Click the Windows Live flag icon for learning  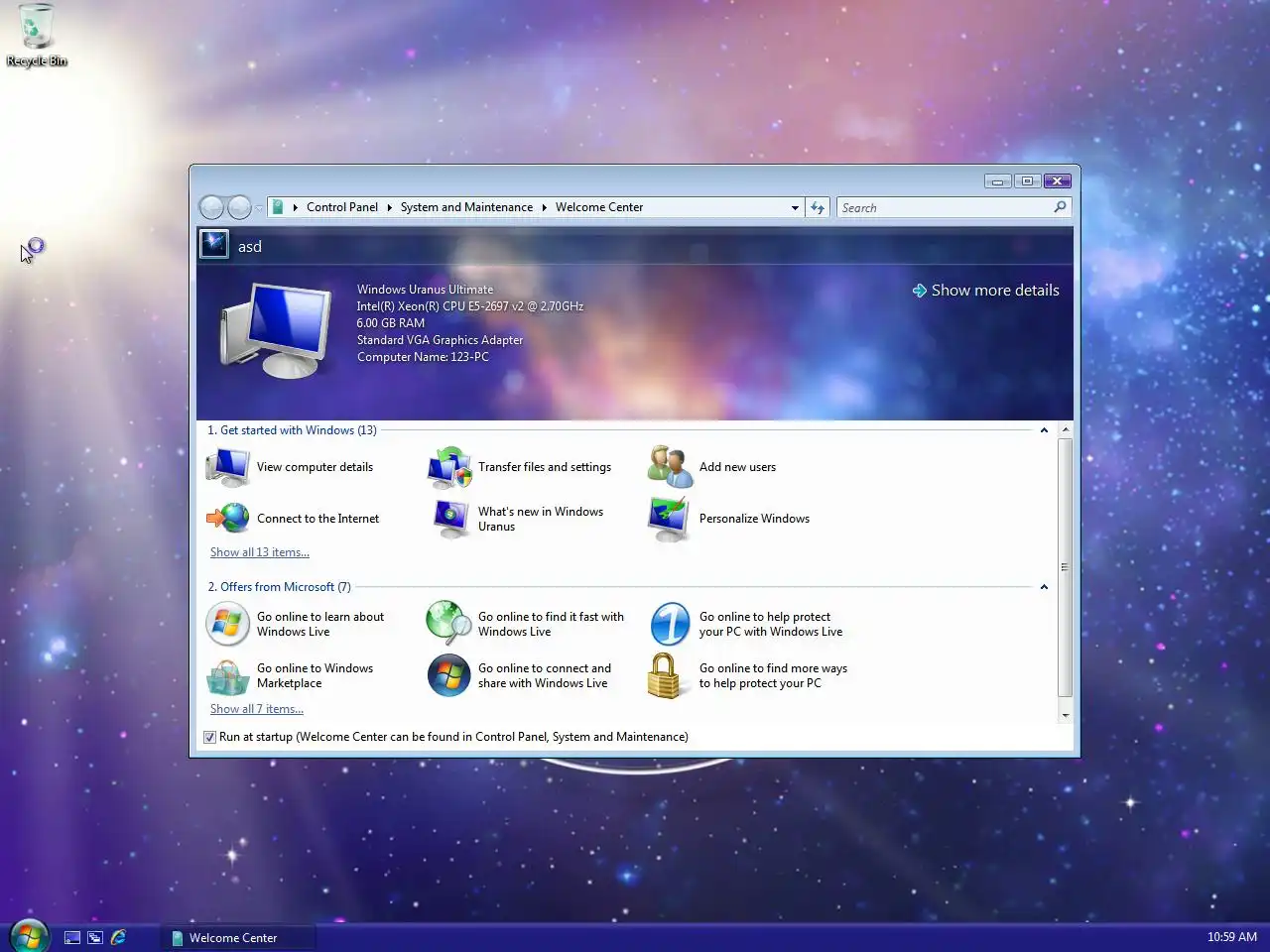[228, 624]
